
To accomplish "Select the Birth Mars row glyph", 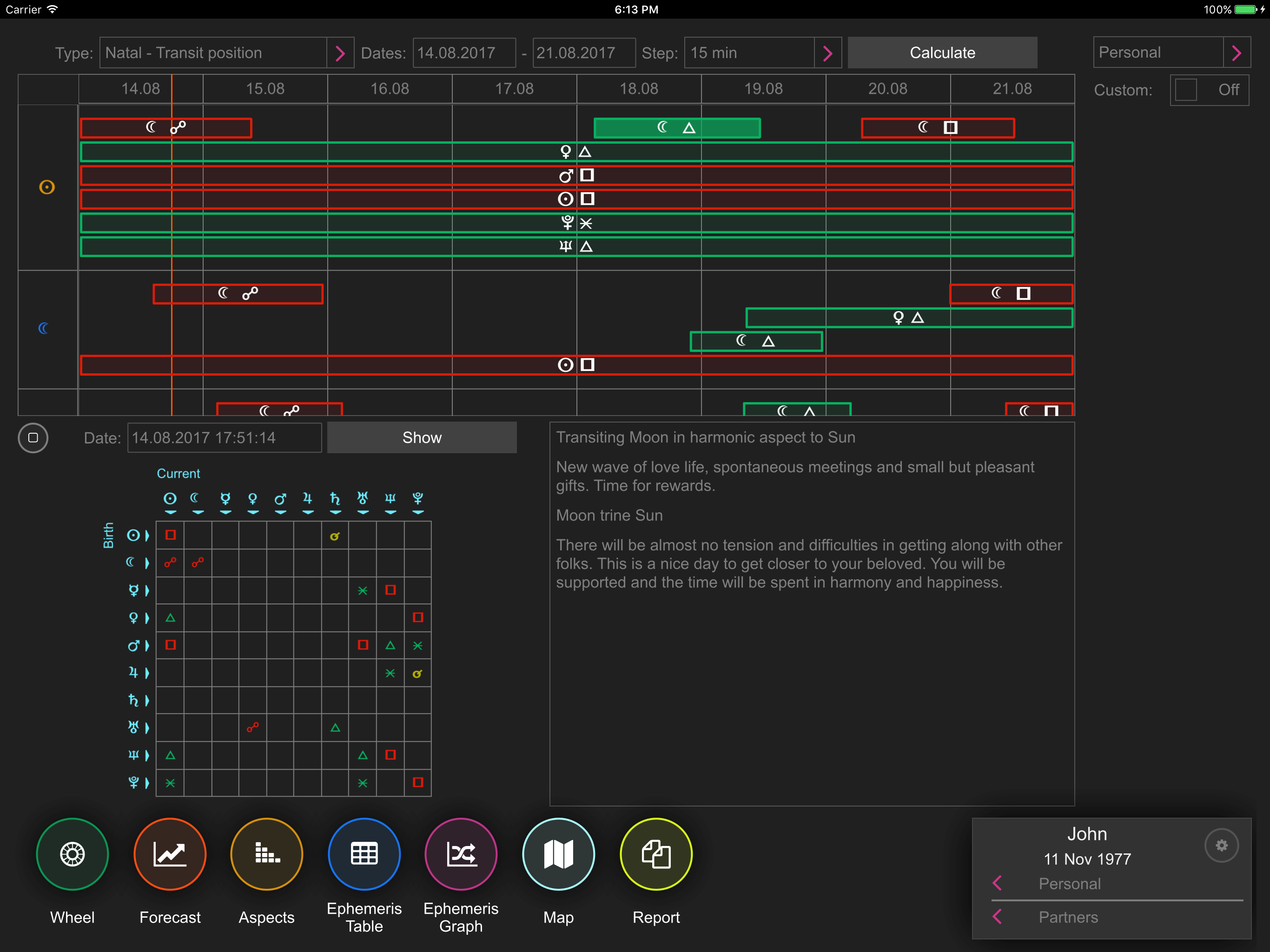I will [133, 645].
